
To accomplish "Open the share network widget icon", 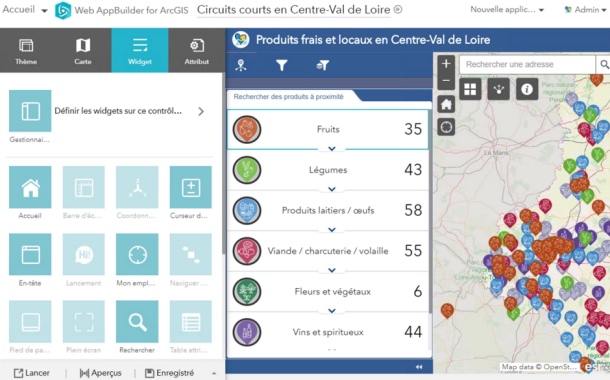I will point(499,89).
